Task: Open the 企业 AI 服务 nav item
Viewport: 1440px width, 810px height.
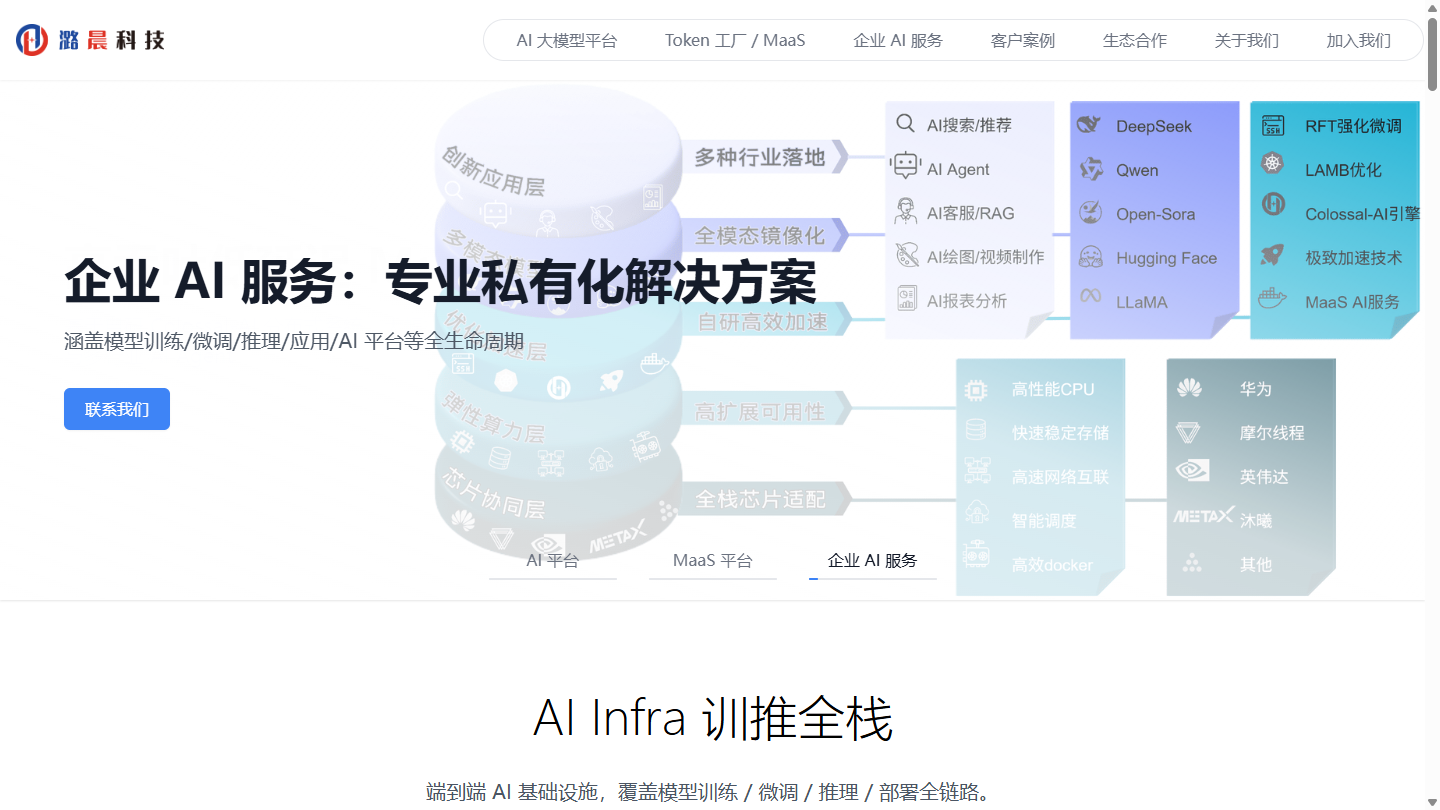Action: click(898, 41)
